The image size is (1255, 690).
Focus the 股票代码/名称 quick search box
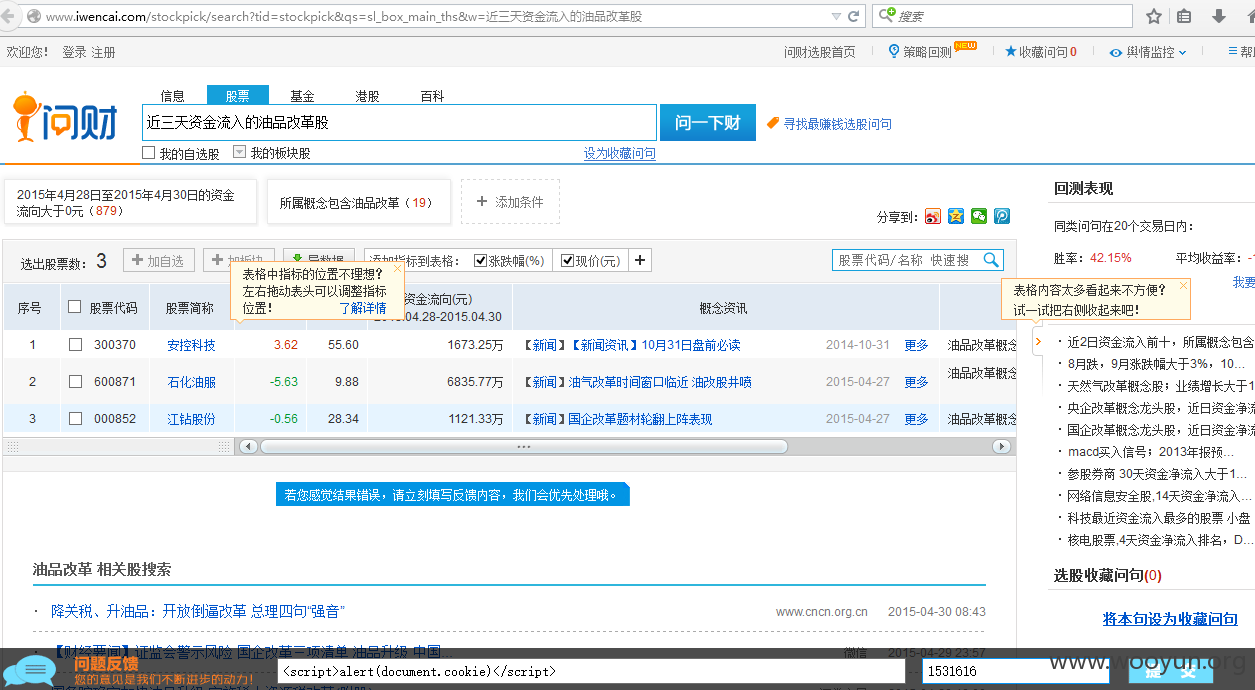coord(906,260)
